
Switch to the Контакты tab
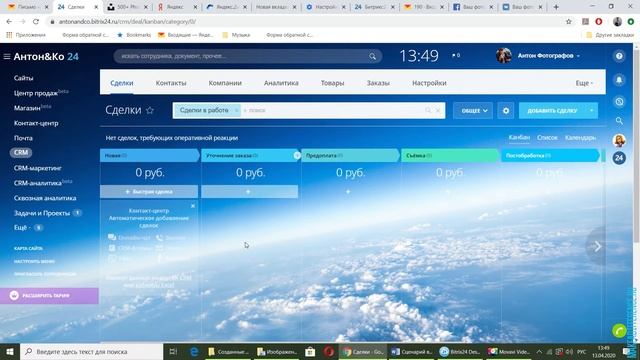click(171, 83)
